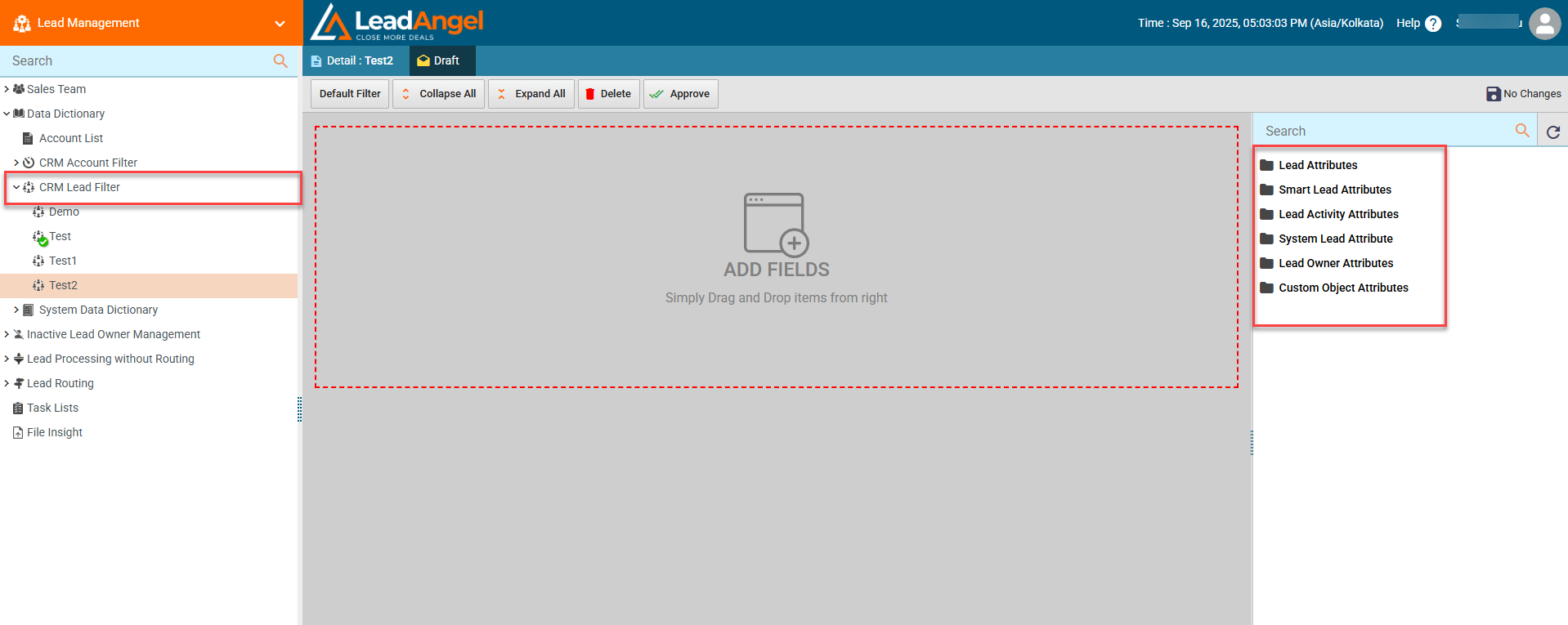The height and width of the screenshot is (625, 1568).
Task: Click the Help link text
Action: click(x=1408, y=23)
